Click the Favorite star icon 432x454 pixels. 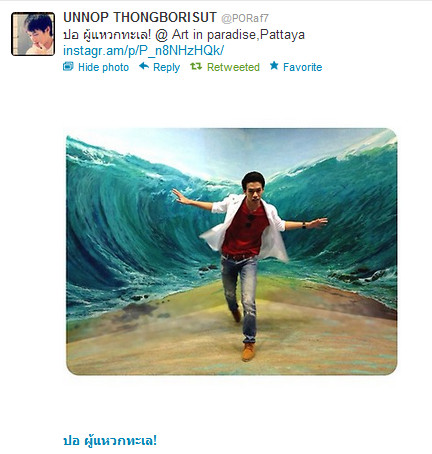point(274,66)
